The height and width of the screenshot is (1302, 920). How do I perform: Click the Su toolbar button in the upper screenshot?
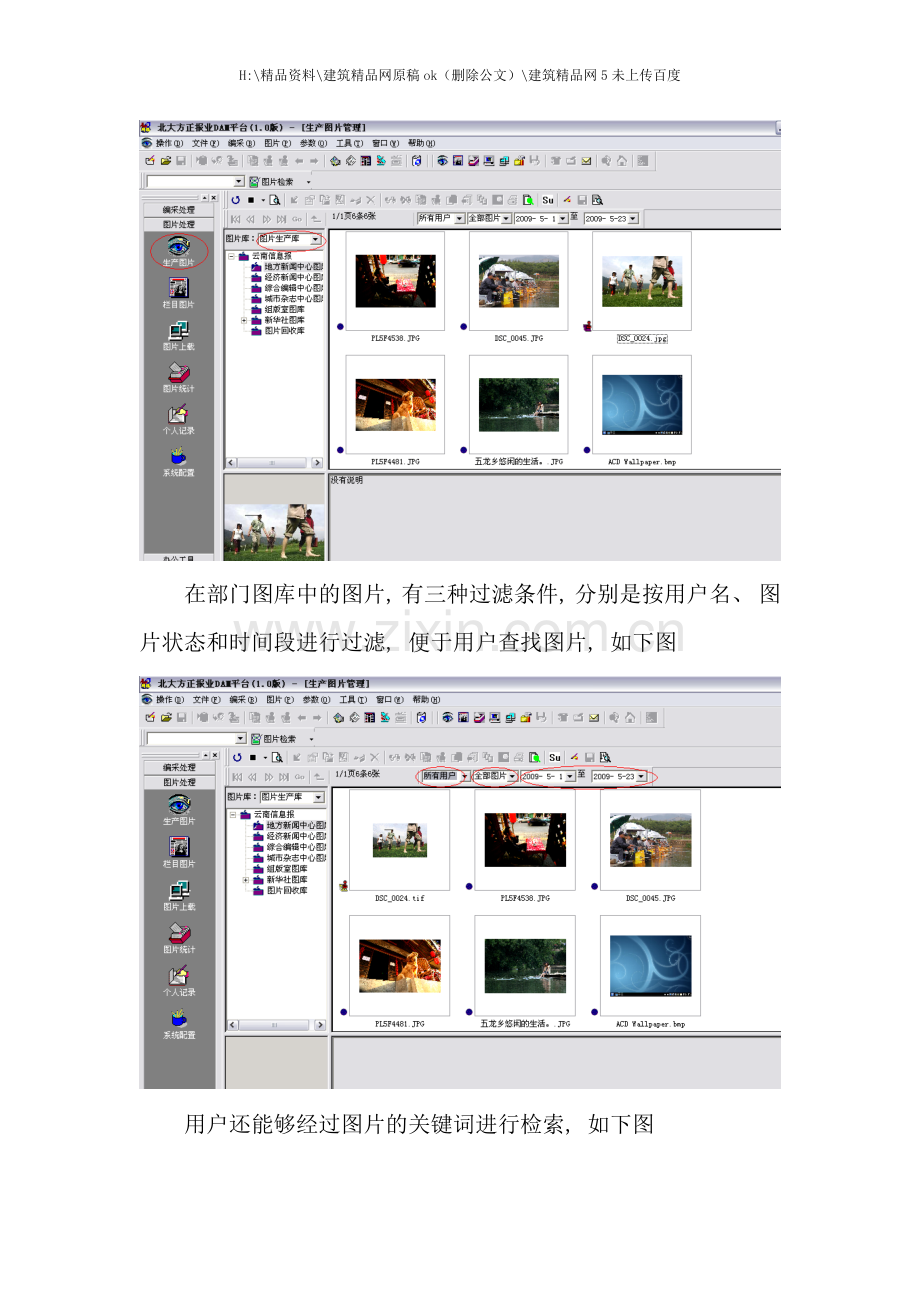click(547, 200)
